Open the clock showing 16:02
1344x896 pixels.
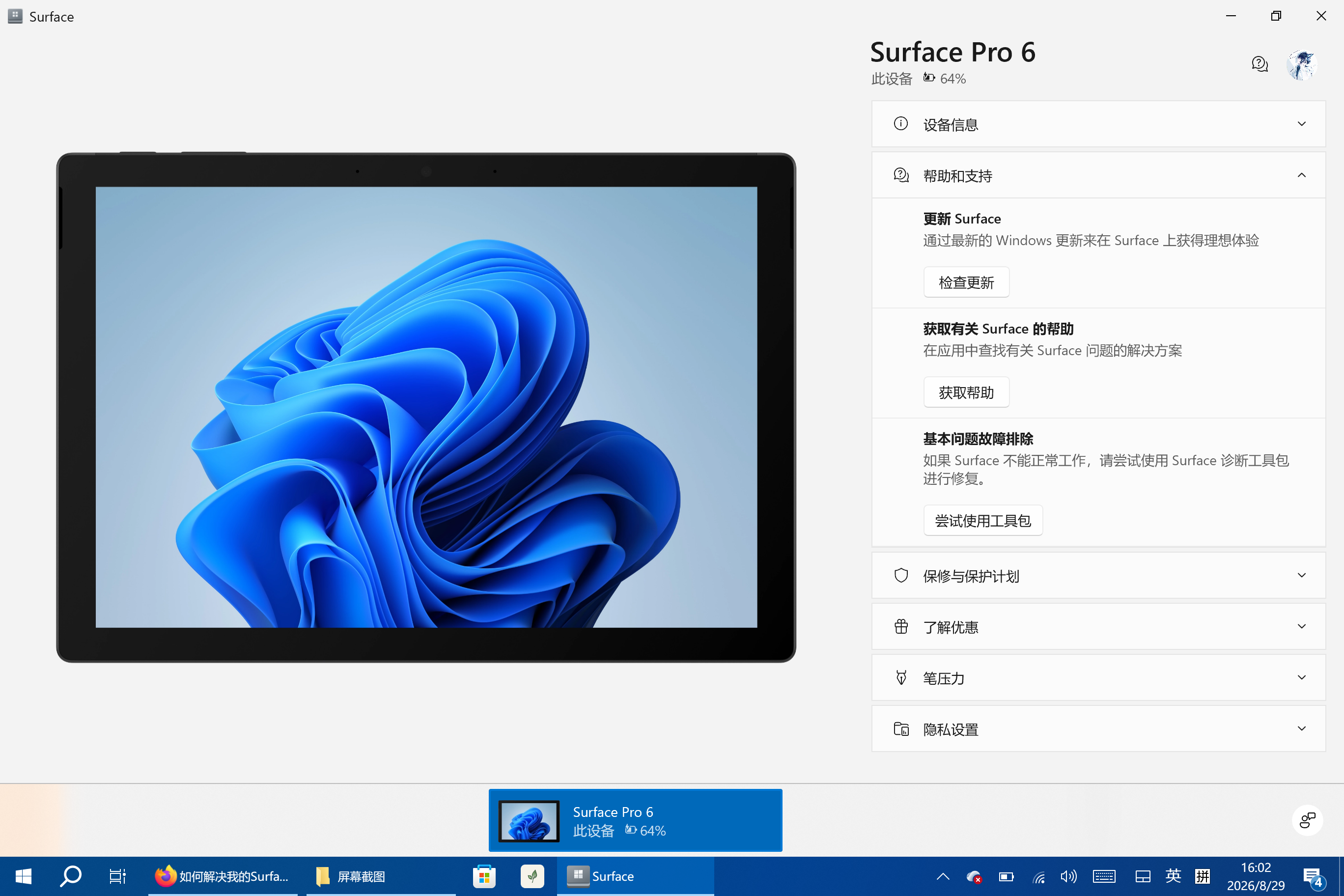pos(1256,876)
